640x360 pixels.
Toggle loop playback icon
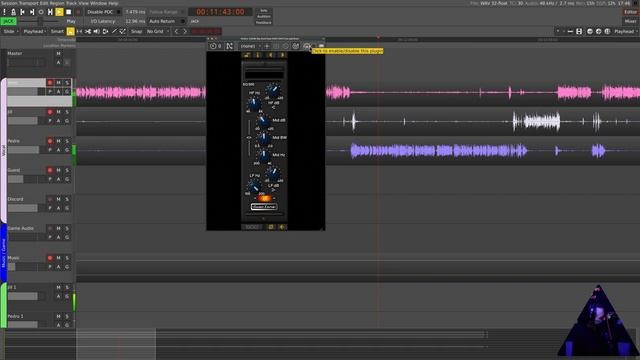click(41, 12)
